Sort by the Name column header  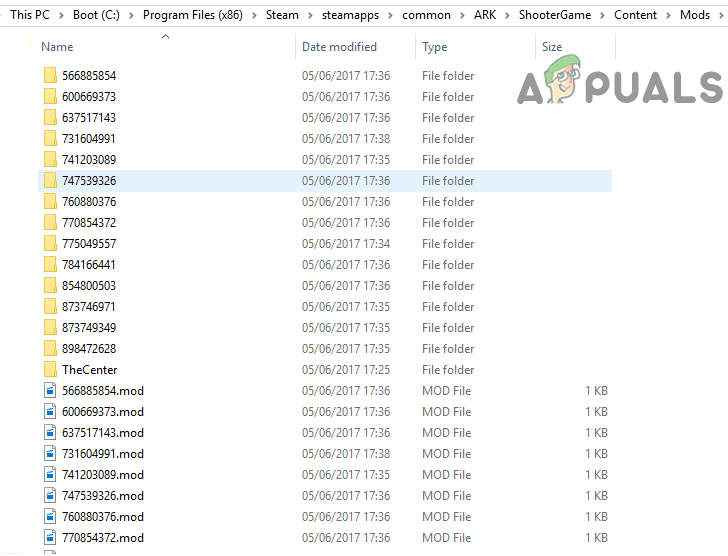click(57, 47)
